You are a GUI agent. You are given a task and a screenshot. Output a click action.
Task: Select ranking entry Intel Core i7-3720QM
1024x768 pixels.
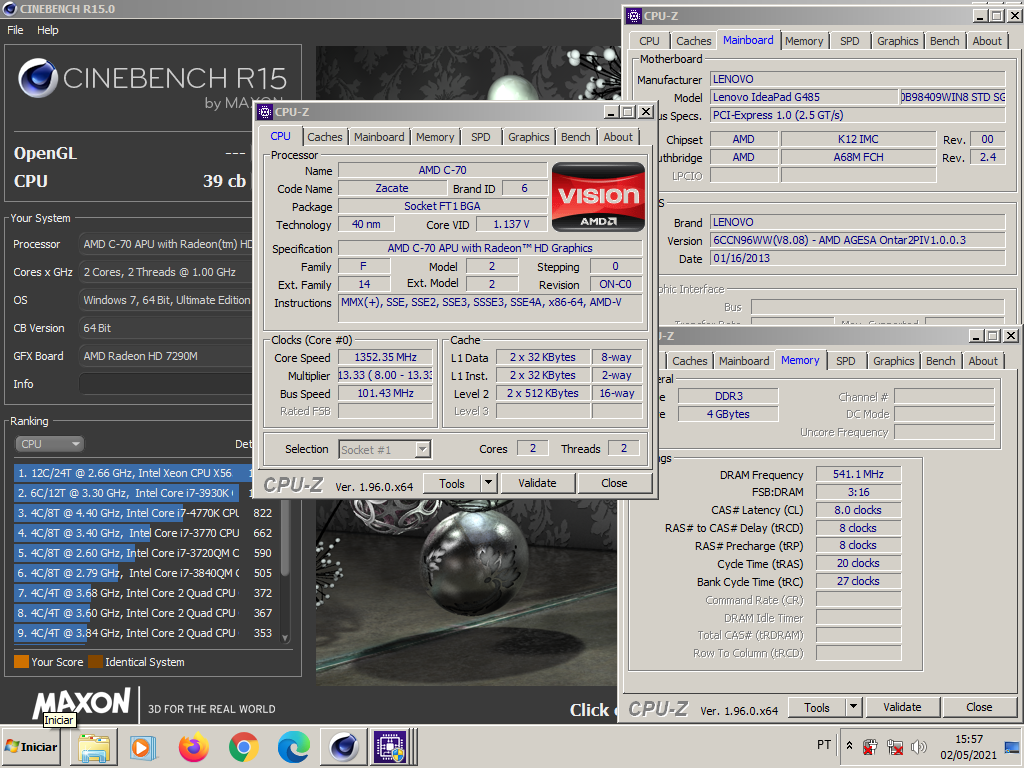pyautogui.click(x=144, y=553)
